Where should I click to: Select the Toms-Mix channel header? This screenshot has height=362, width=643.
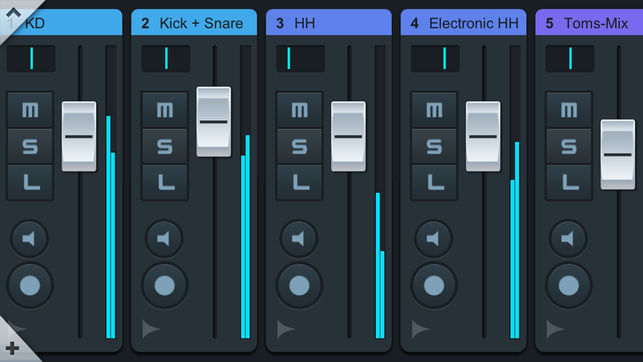click(x=589, y=23)
